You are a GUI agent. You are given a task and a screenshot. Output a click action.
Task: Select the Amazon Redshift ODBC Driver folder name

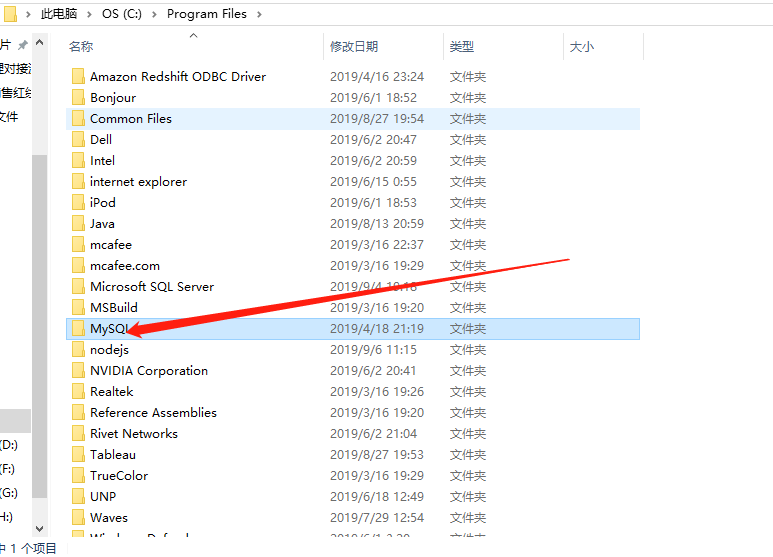(178, 77)
